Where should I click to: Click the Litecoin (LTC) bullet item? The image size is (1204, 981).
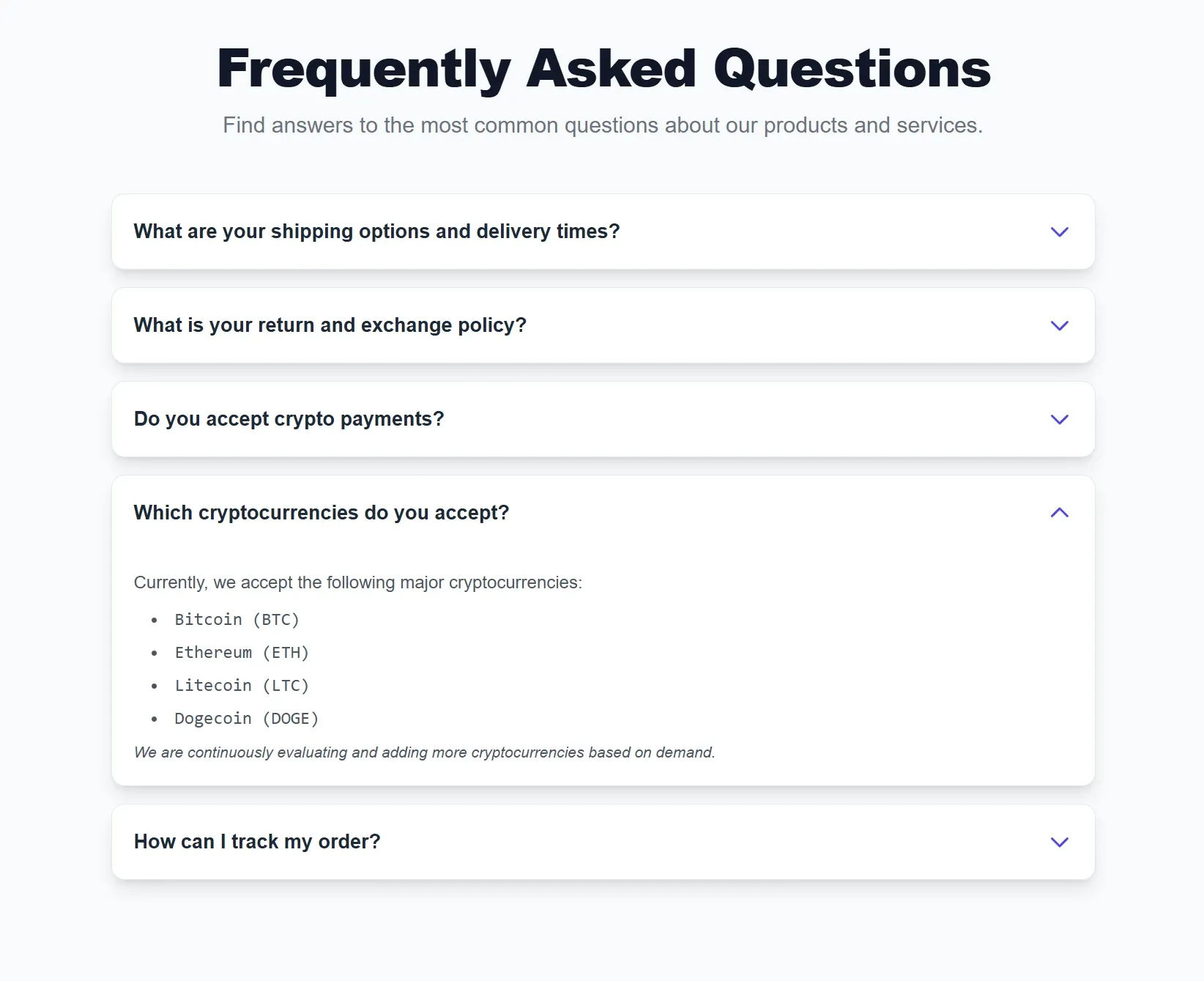242,685
